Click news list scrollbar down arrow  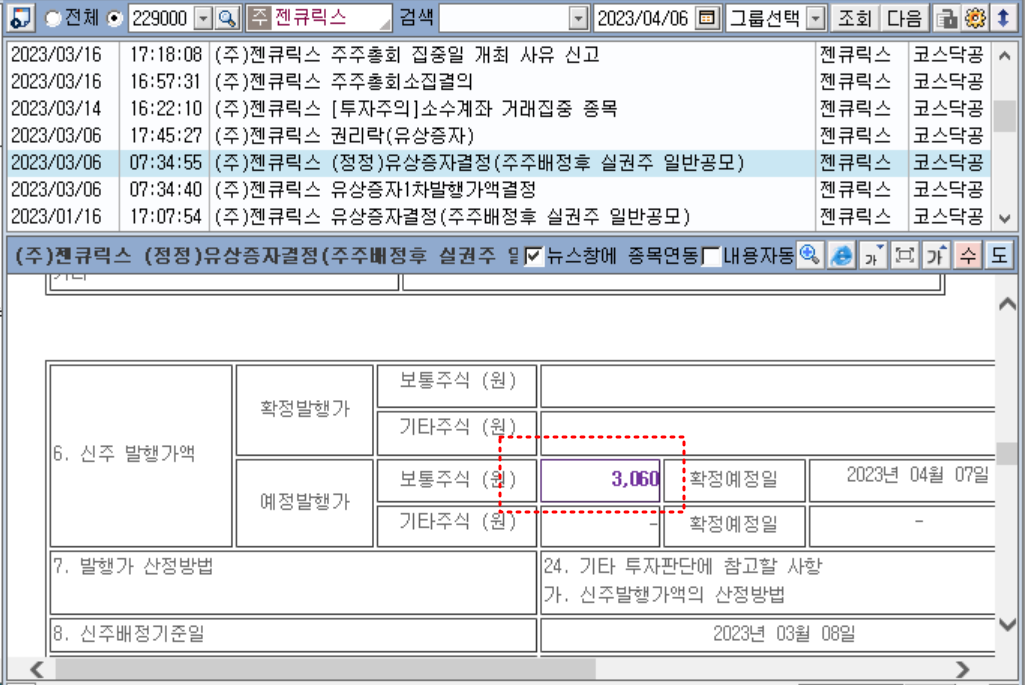pos(1005,218)
